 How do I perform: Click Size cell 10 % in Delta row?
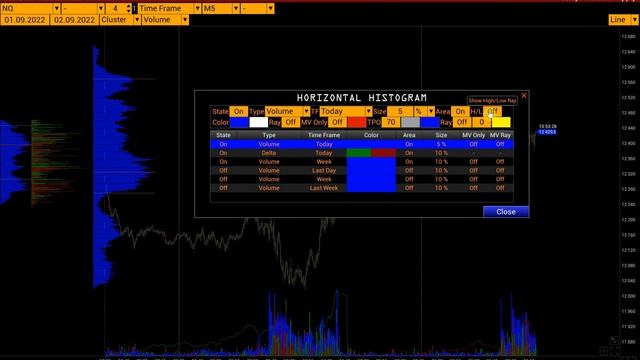[441, 153]
